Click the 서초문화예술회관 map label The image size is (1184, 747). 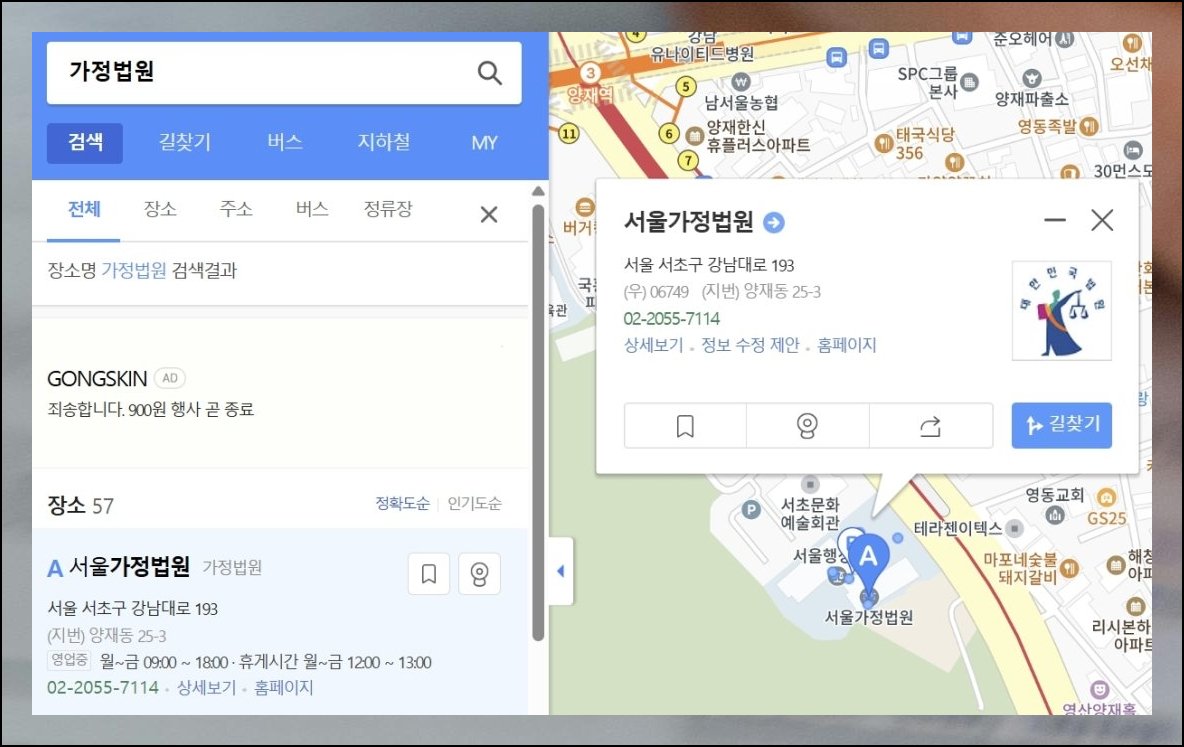[x=809, y=513]
